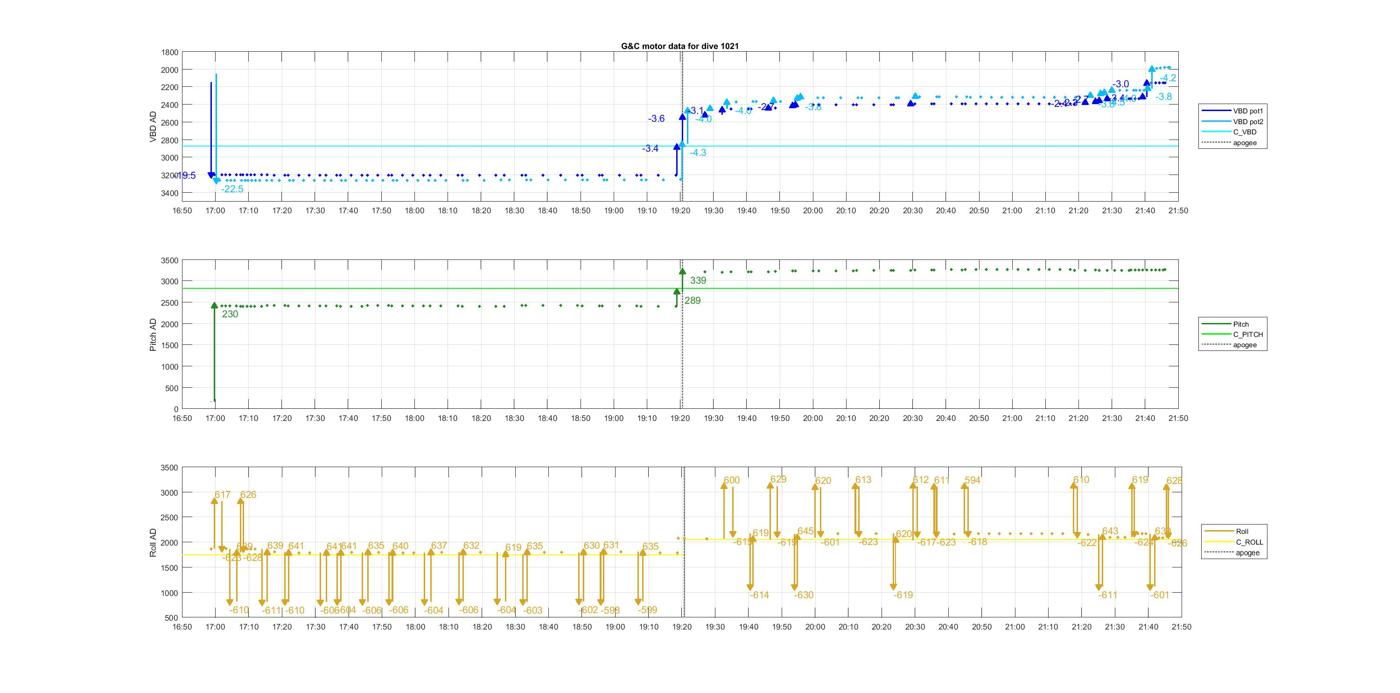
Task: Click the "-630" roll data label
Action: point(804,595)
